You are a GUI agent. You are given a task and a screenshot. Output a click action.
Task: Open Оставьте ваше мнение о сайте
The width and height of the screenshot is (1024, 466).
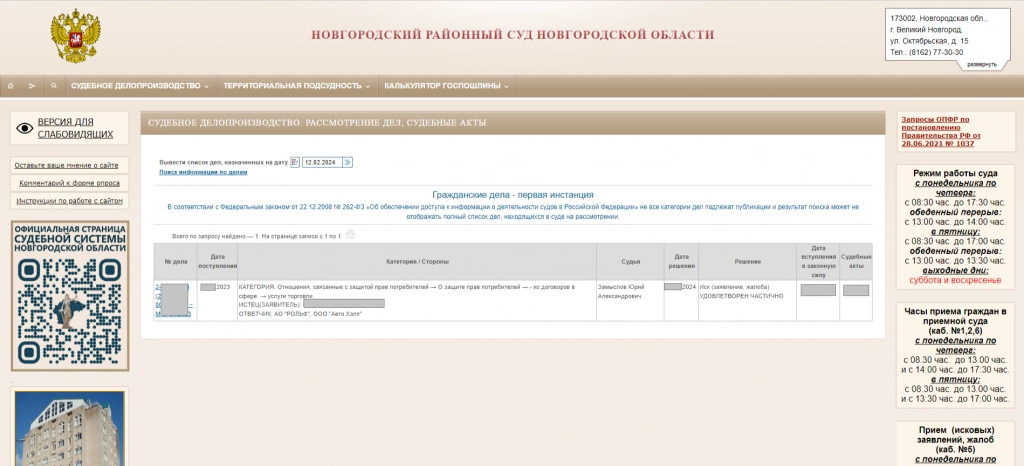click(x=67, y=165)
